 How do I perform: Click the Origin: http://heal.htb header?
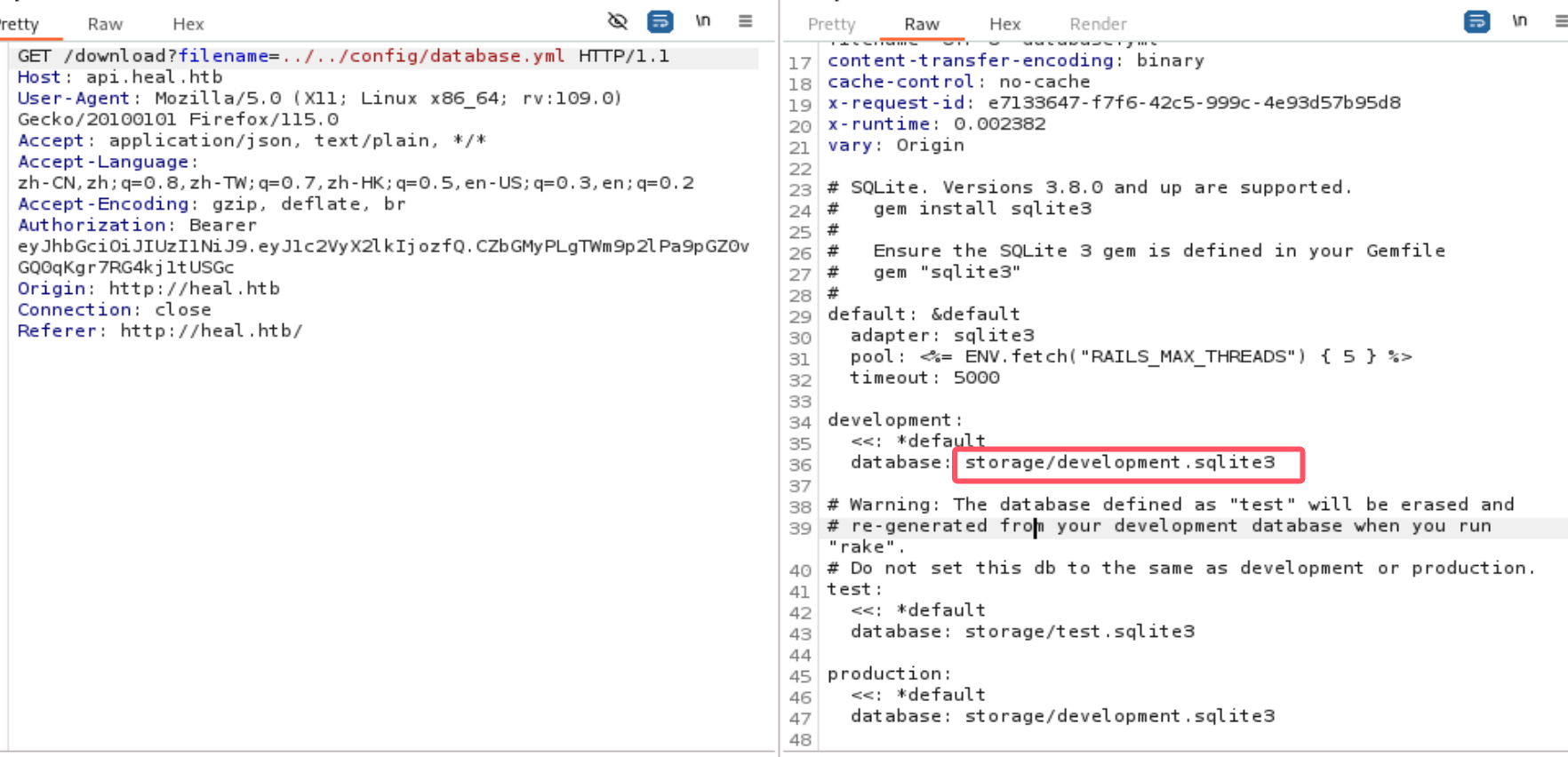148,289
